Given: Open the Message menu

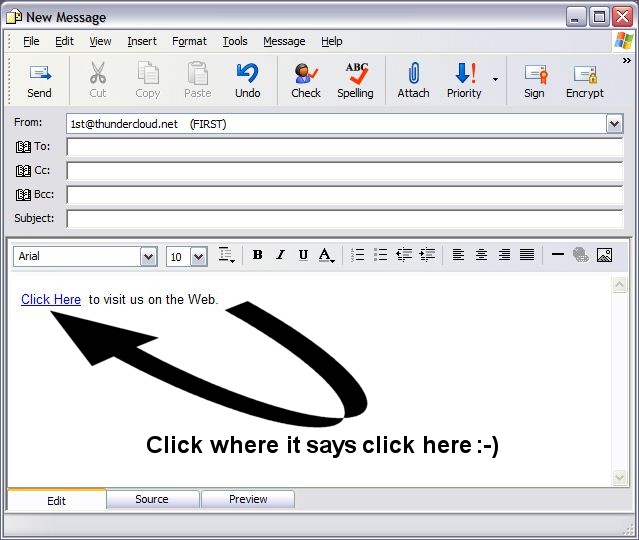Looking at the screenshot, I should pyautogui.click(x=284, y=41).
